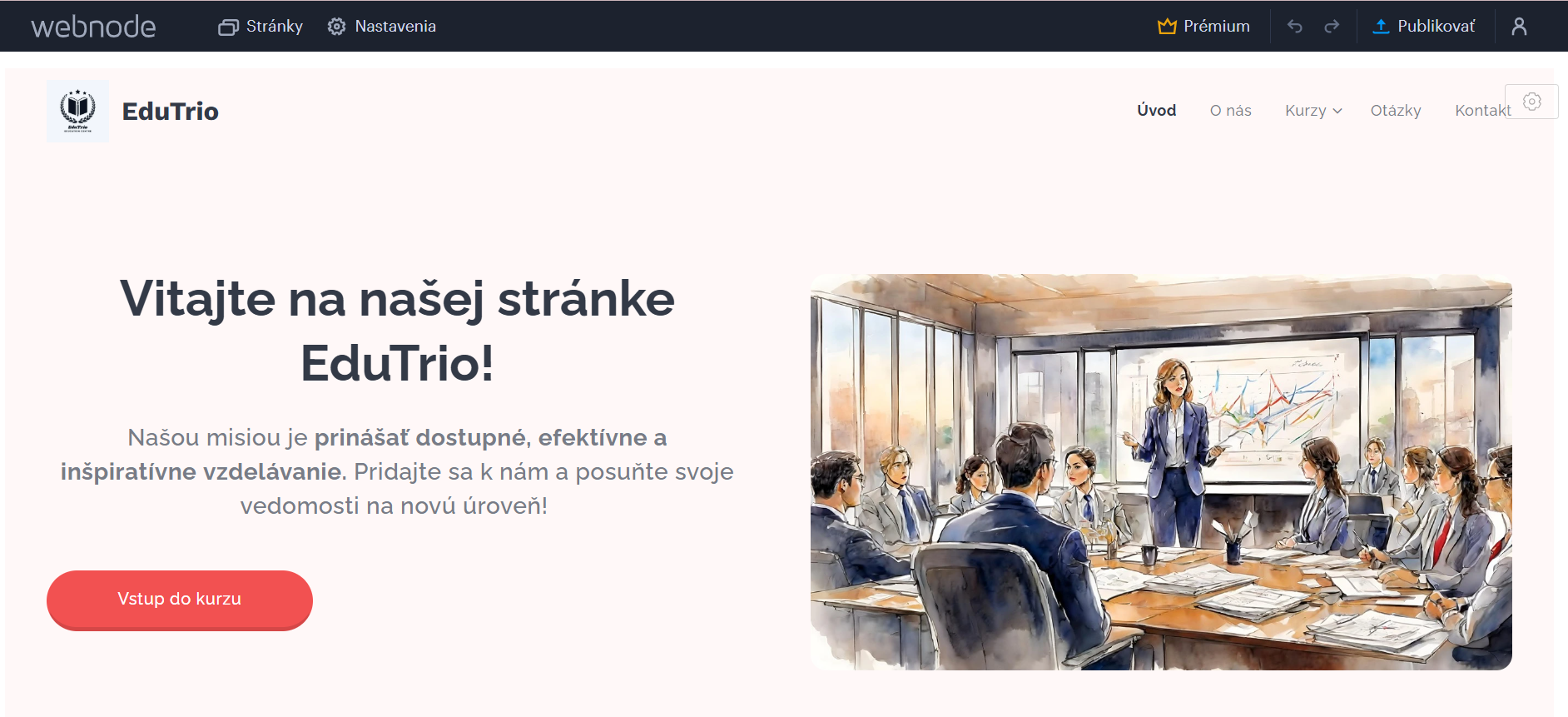Open the Kontakt page
Screen dimensions: 1568x717
point(1482,111)
